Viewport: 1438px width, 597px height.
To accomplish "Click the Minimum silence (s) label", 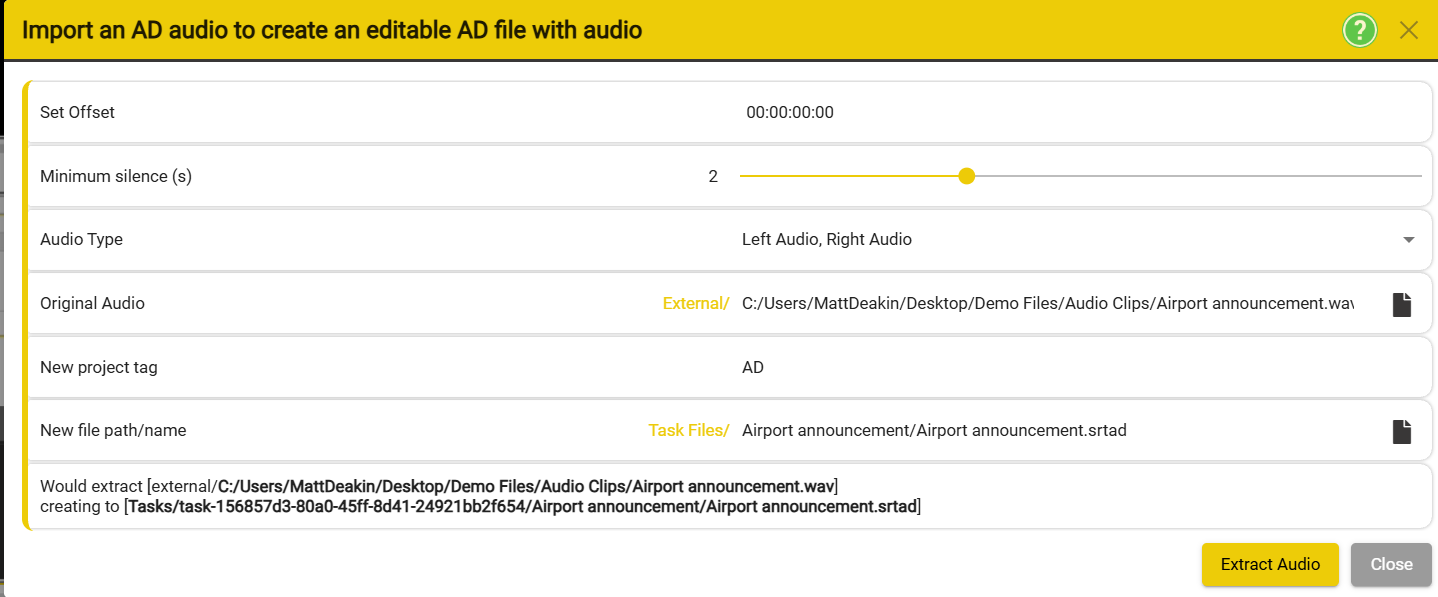I will click(x=116, y=176).
